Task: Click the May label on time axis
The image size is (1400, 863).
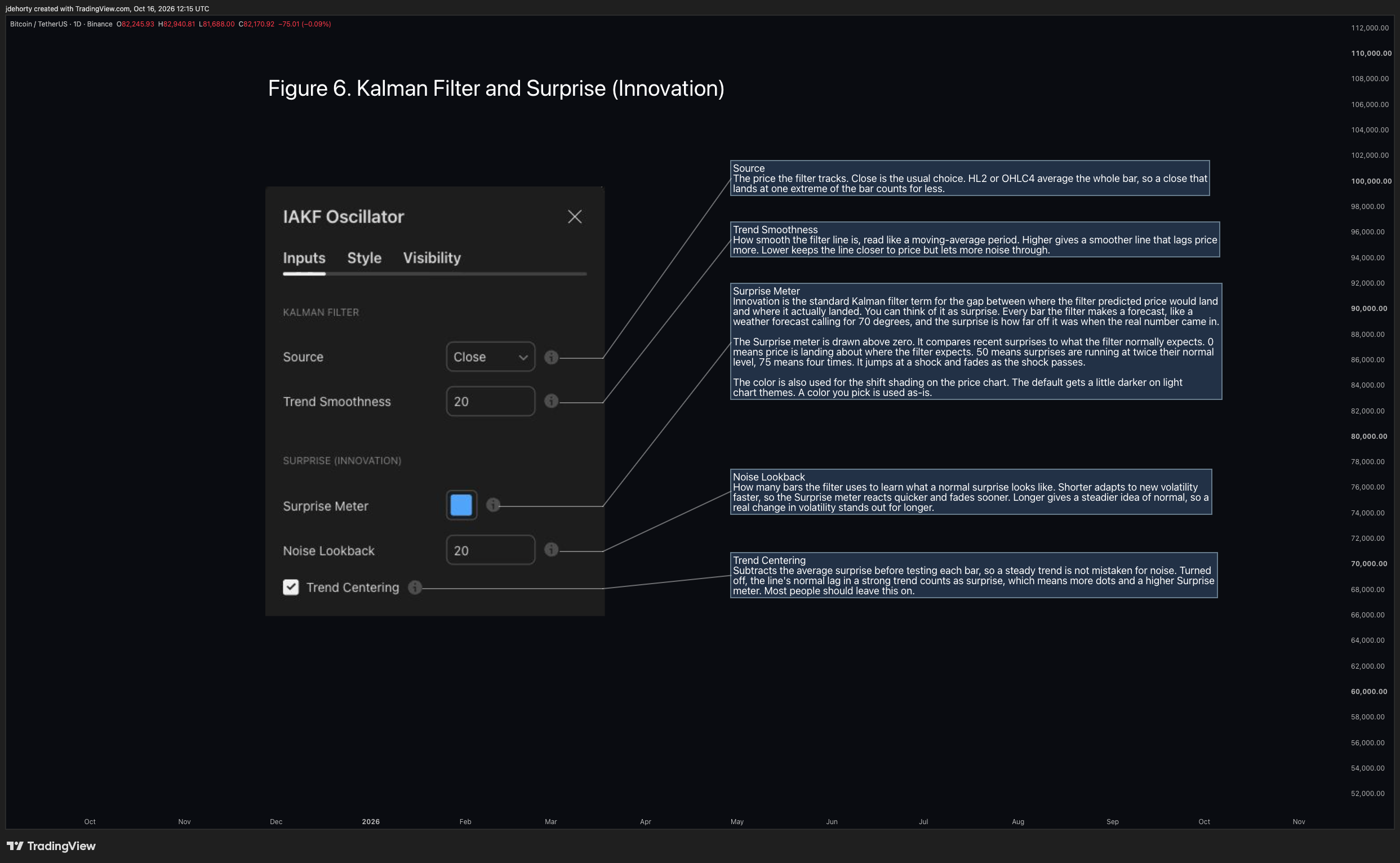Action: tap(737, 821)
